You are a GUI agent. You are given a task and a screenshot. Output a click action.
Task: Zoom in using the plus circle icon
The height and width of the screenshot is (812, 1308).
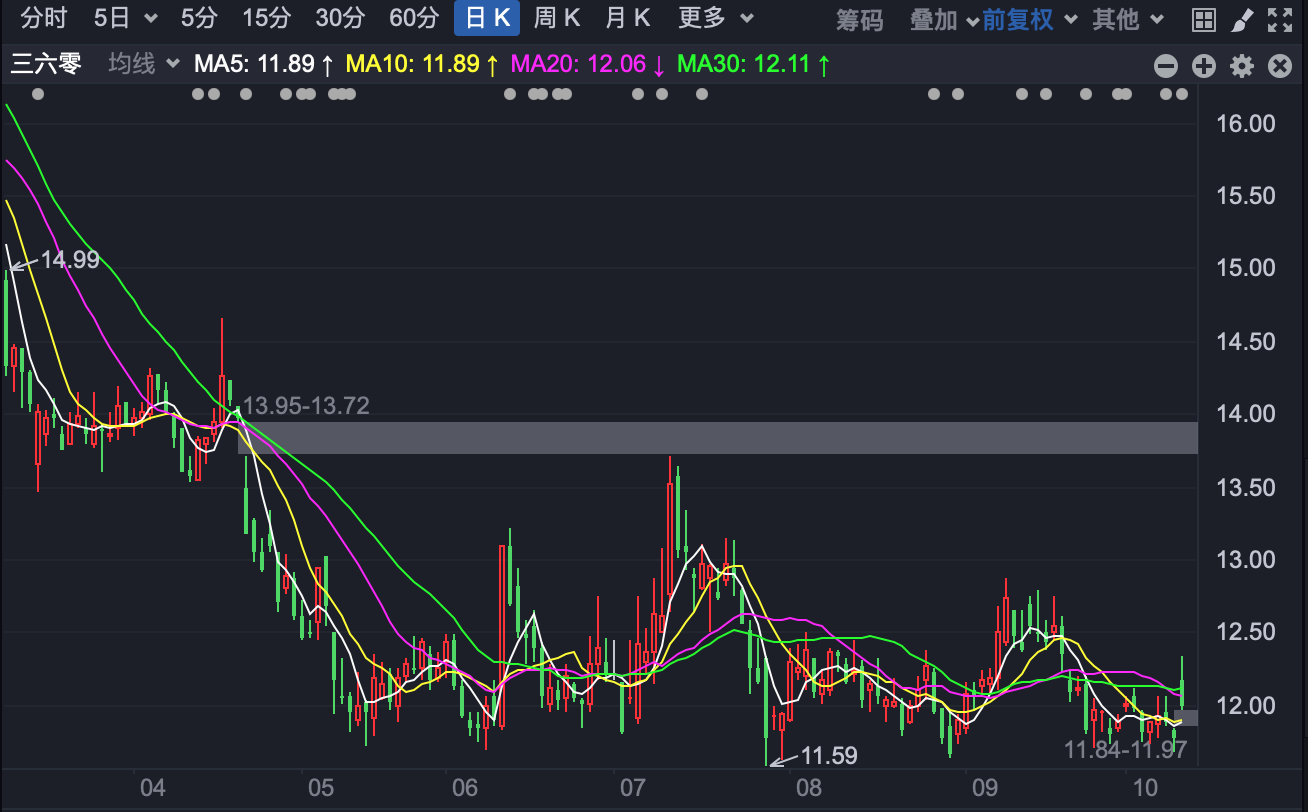(1204, 66)
